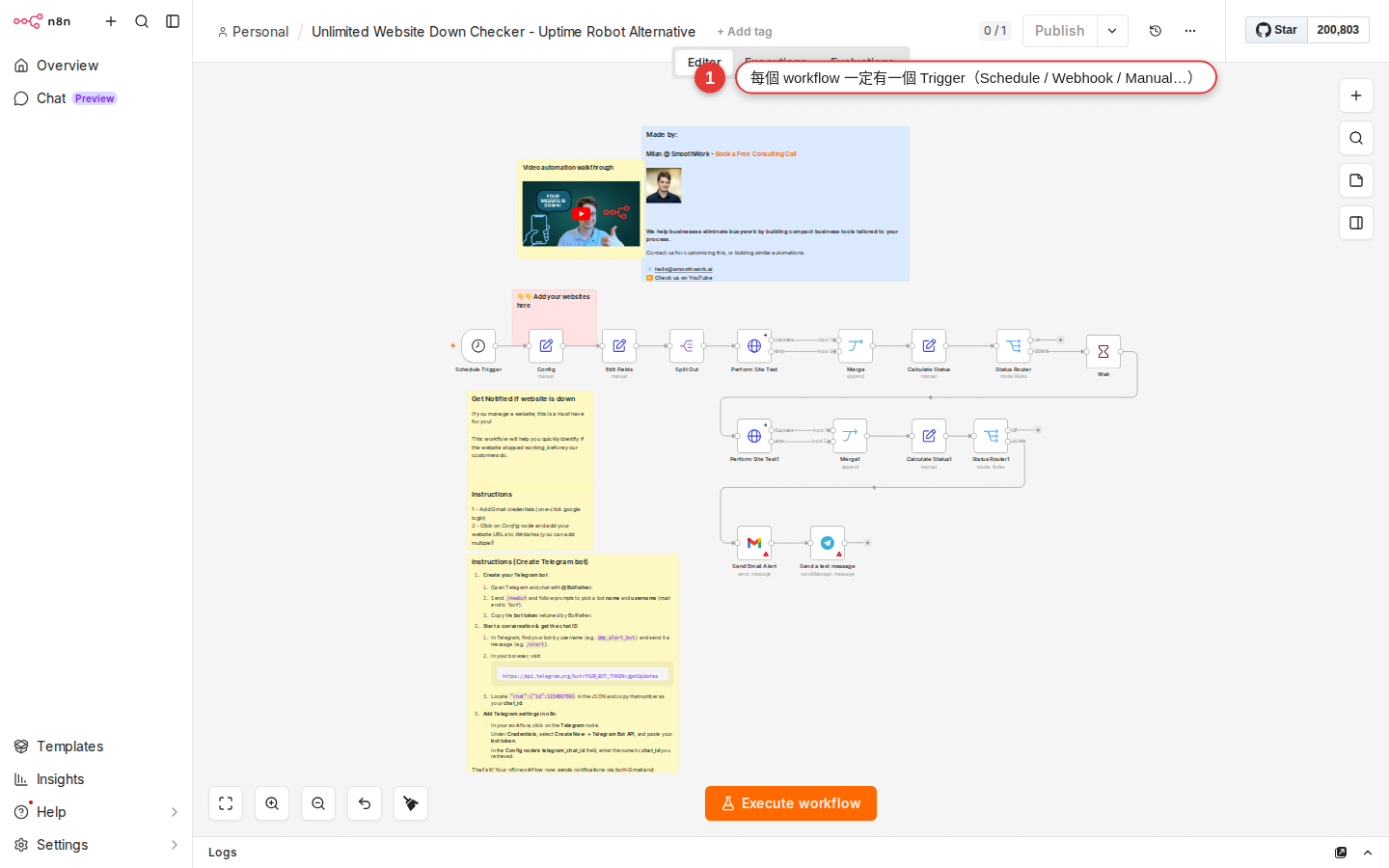Open the node search on the canvas

[x=1356, y=138]
